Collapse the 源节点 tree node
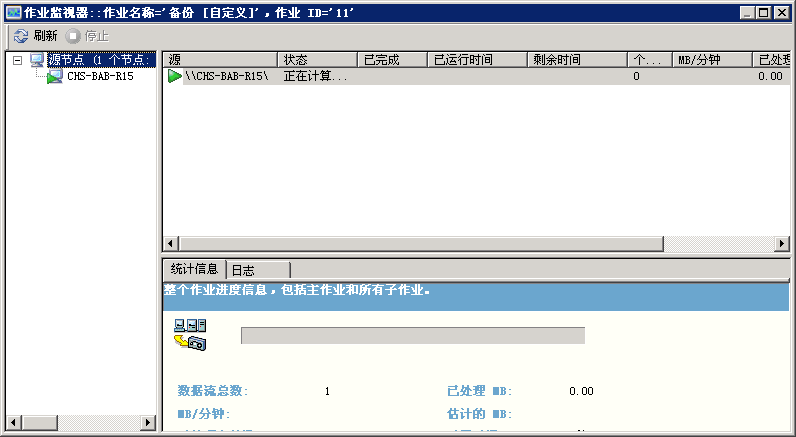This screenshot has width=796, height=437. pyautogui.click(x=18, y=60)
